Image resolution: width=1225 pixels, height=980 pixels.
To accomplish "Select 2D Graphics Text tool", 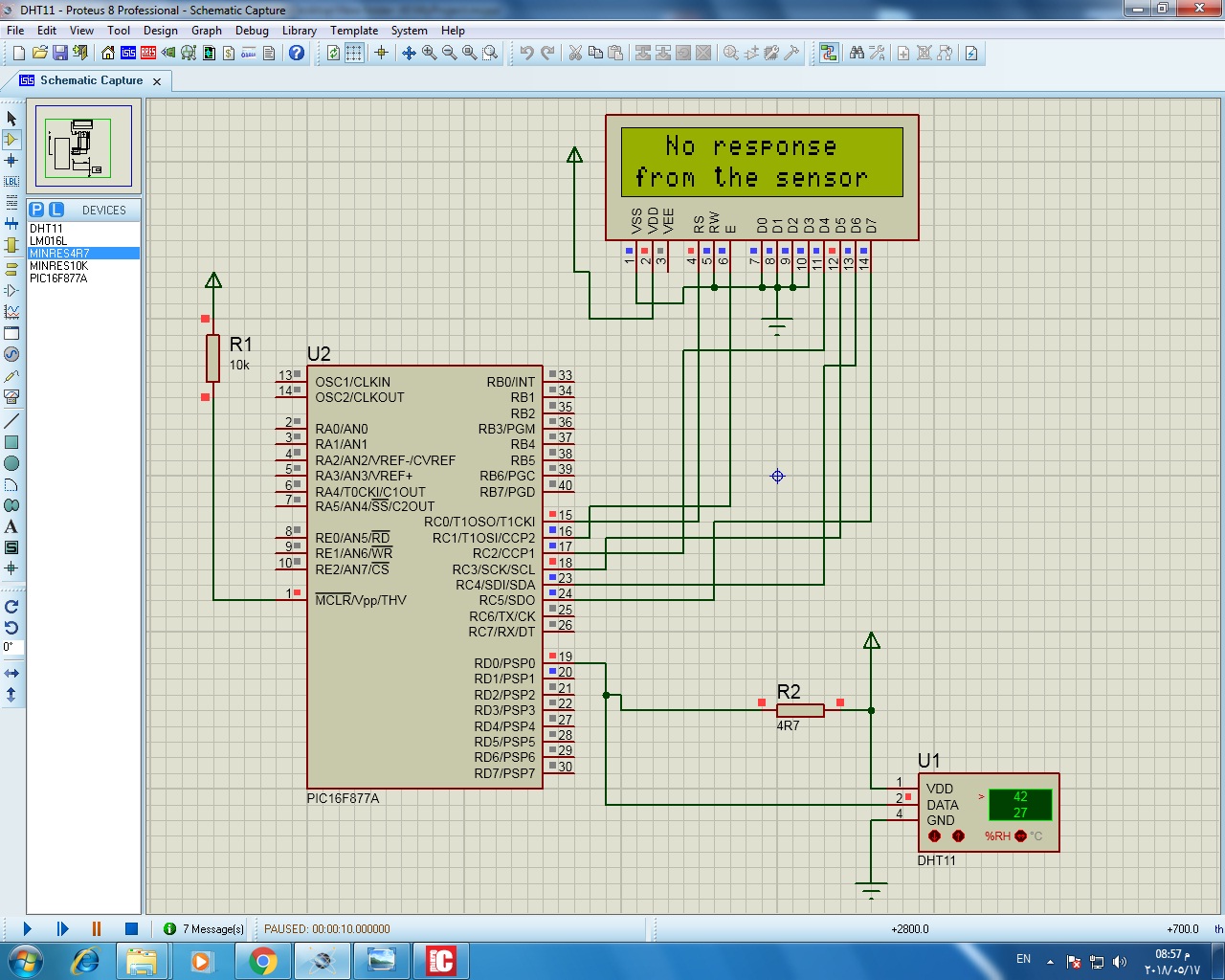I will point(11,526).
